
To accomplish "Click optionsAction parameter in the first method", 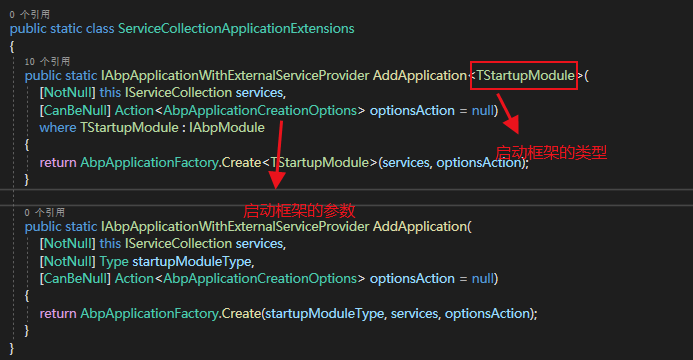I will click(412, 110).
